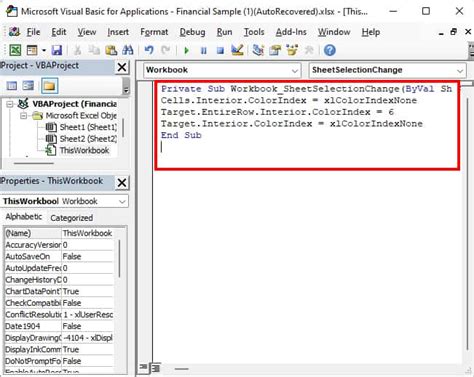This screenshot has width=474, height=377.
Task: Open the Insert menu
Action: [x=118, y=32]
